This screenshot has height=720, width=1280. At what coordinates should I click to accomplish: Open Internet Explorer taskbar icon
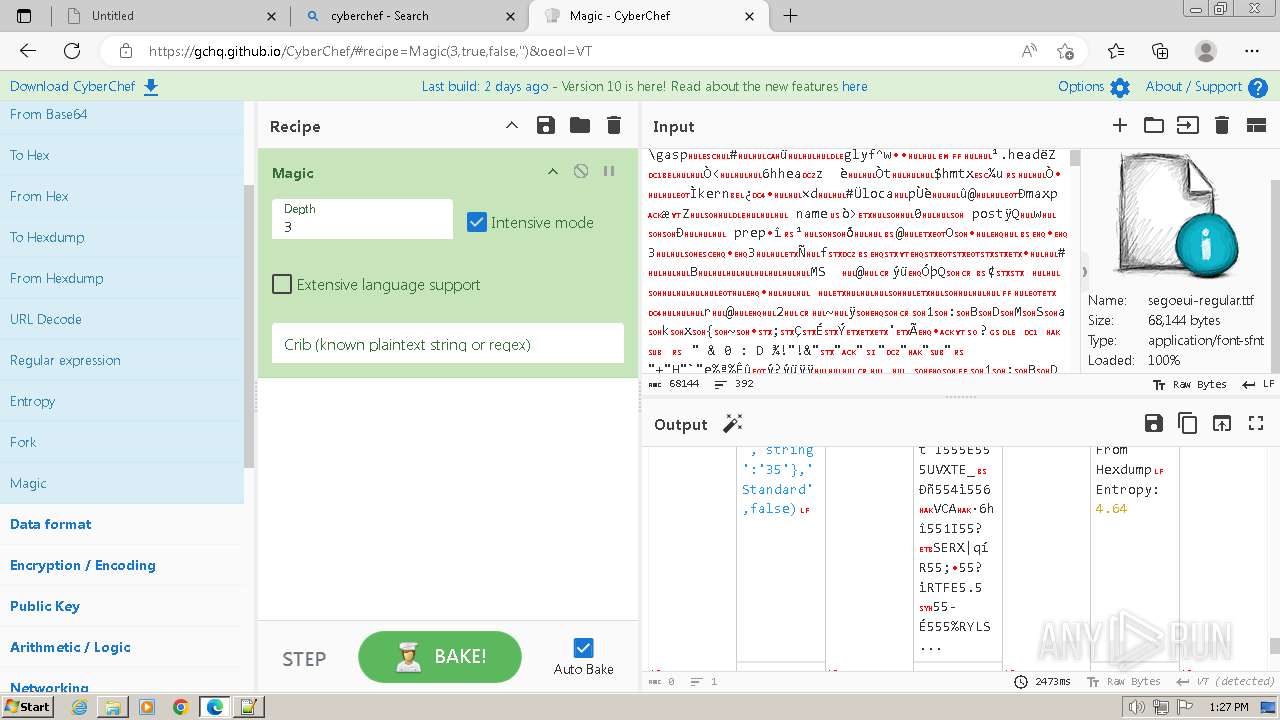79,707
